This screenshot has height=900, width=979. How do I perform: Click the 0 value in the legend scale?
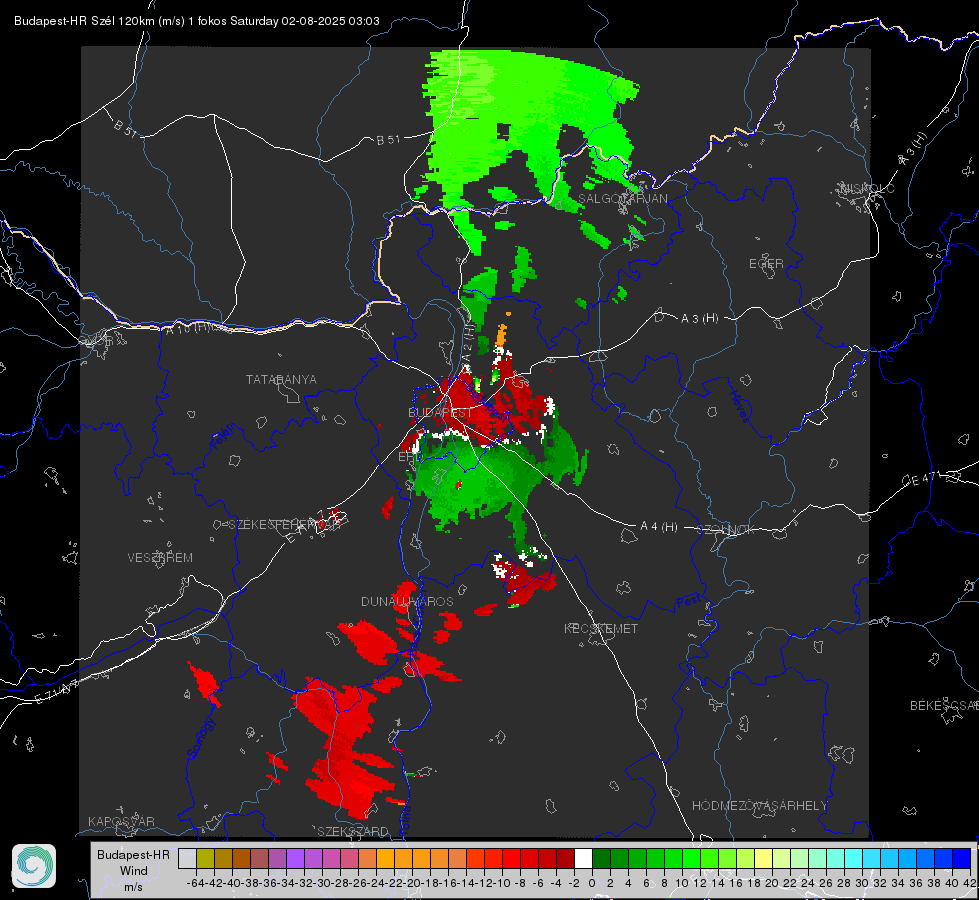pyautogui.click(x=592, y=883)
